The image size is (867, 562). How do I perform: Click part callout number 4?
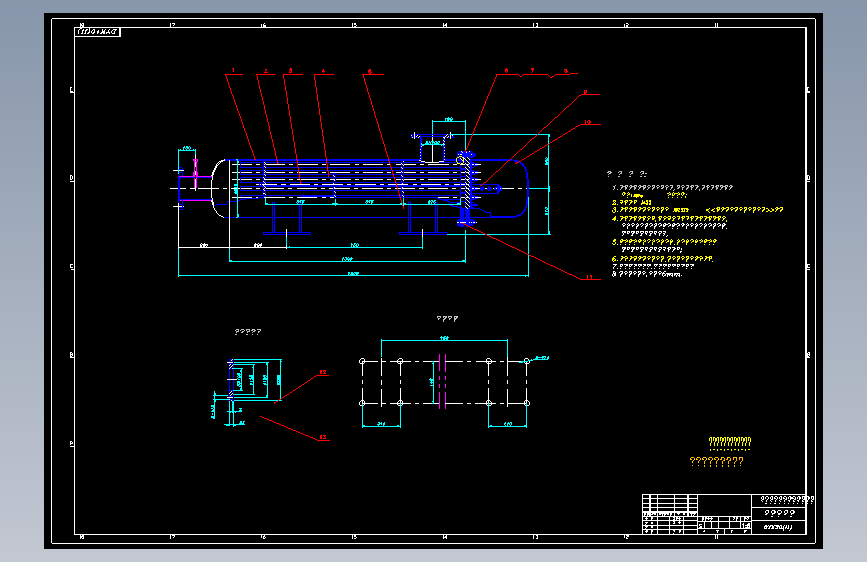(323, 71)
